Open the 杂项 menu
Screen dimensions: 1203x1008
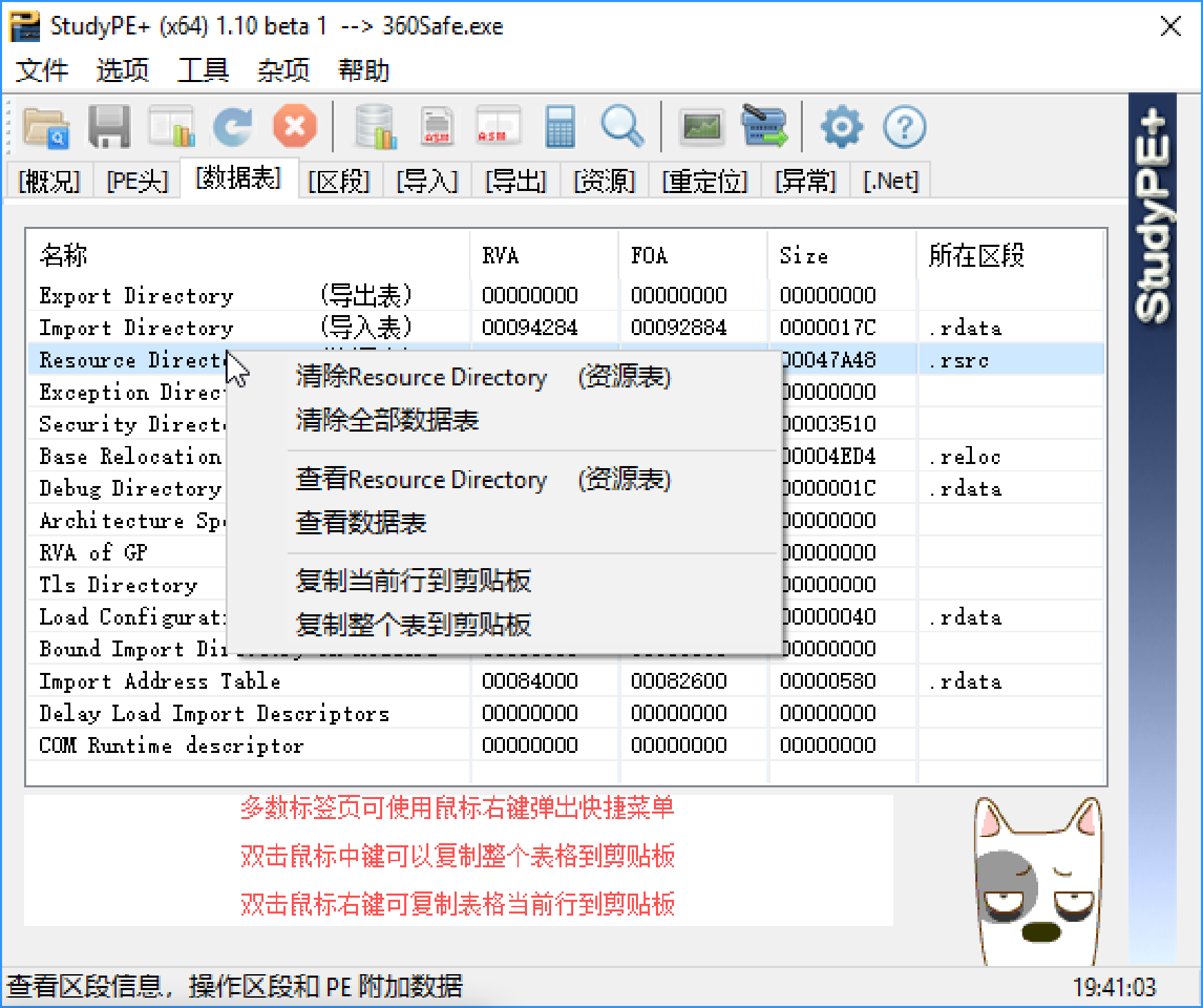[284, 70]
